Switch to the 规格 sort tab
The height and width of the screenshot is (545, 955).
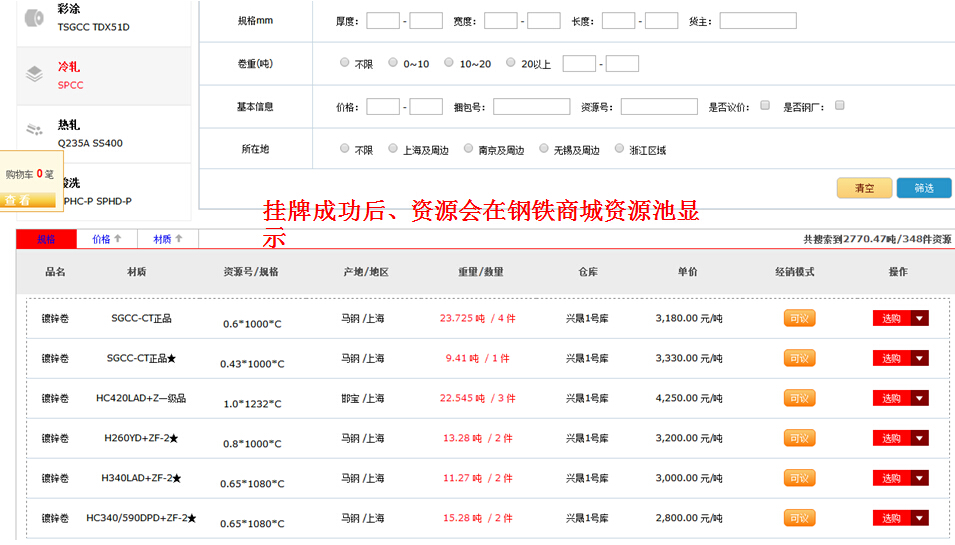point(46,239)
